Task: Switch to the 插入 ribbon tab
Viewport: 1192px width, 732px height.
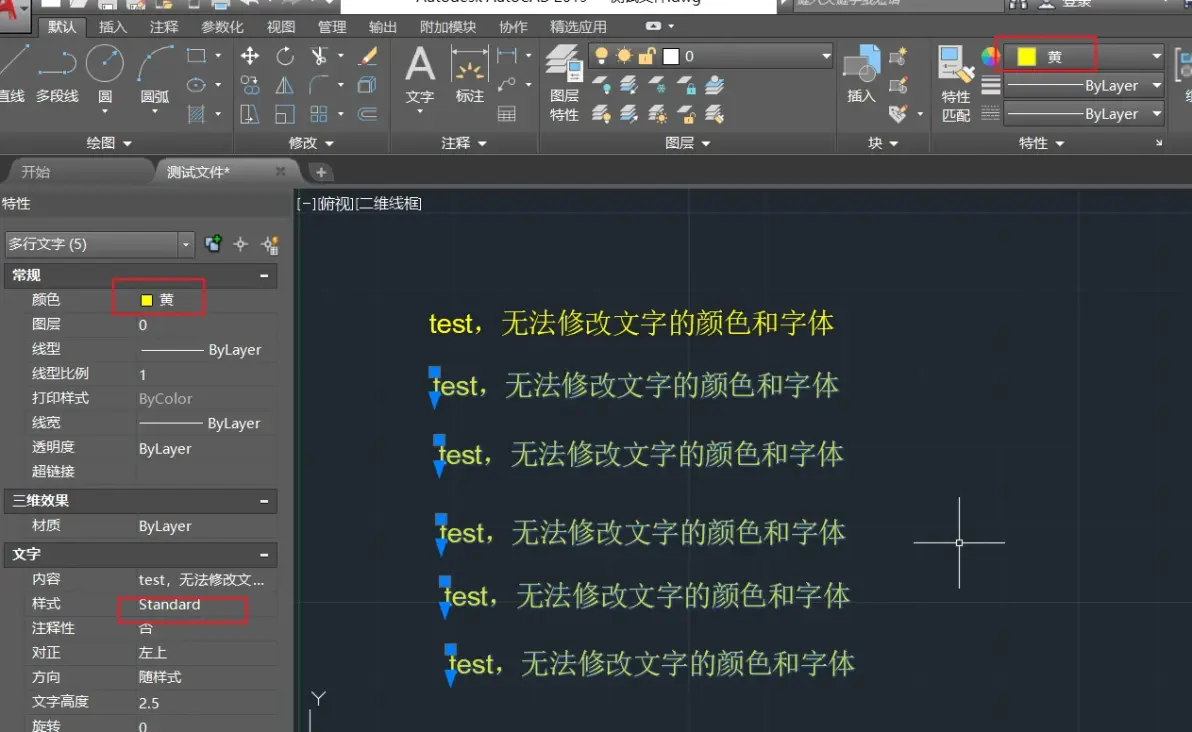Action: 113,27
